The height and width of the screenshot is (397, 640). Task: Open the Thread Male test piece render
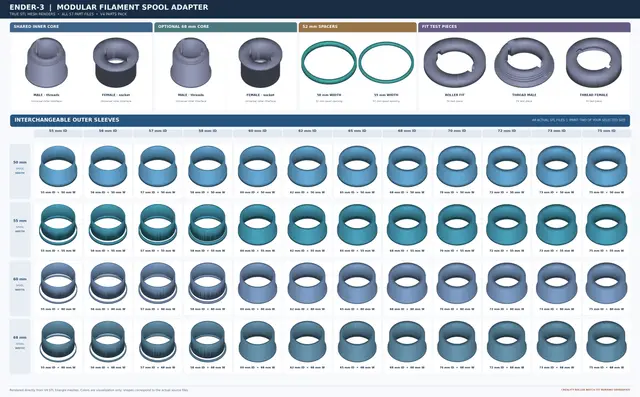(524, 62)
